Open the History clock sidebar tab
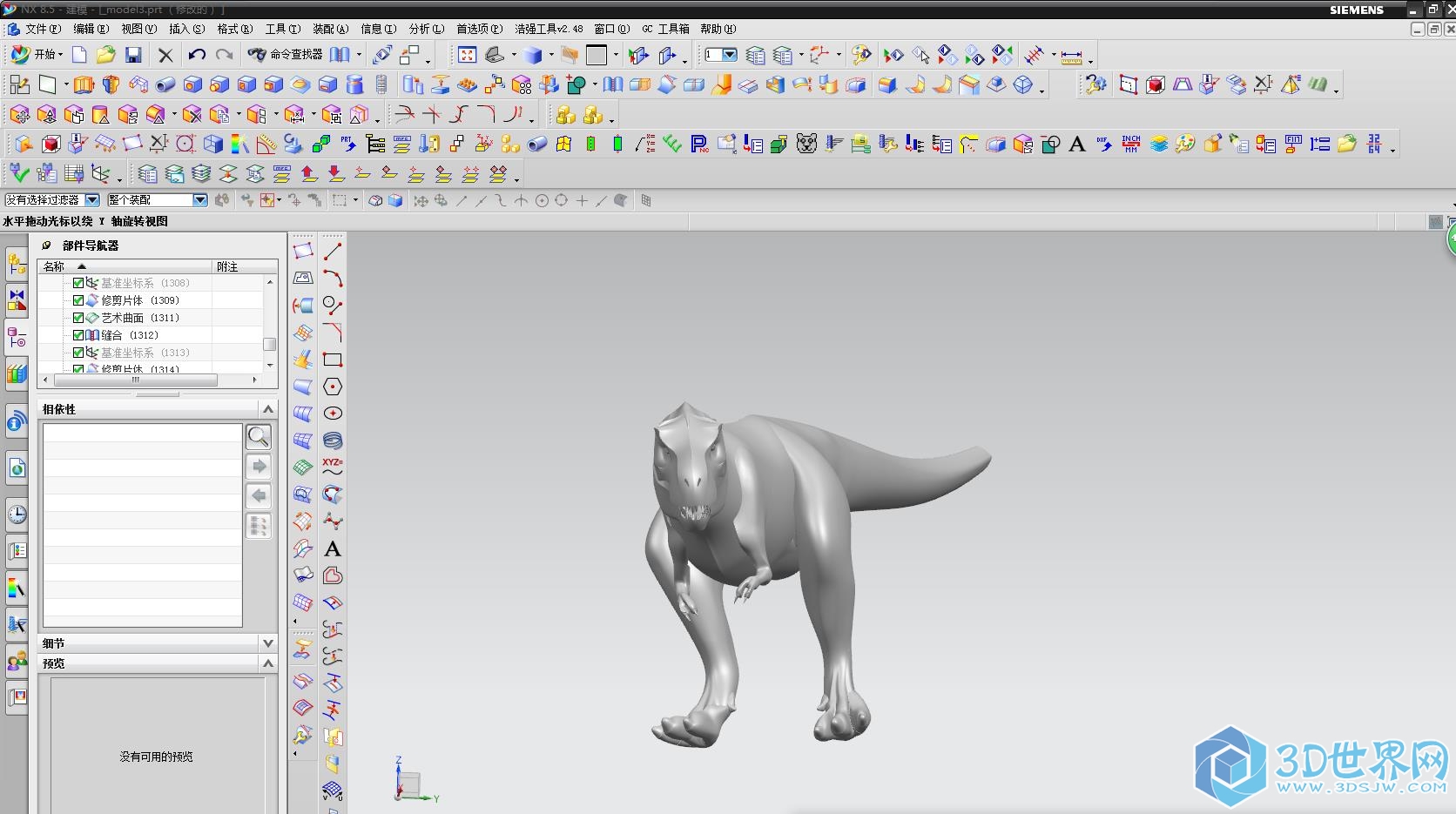Screen dimensions: 1456x814 click(x=17, y=515)
